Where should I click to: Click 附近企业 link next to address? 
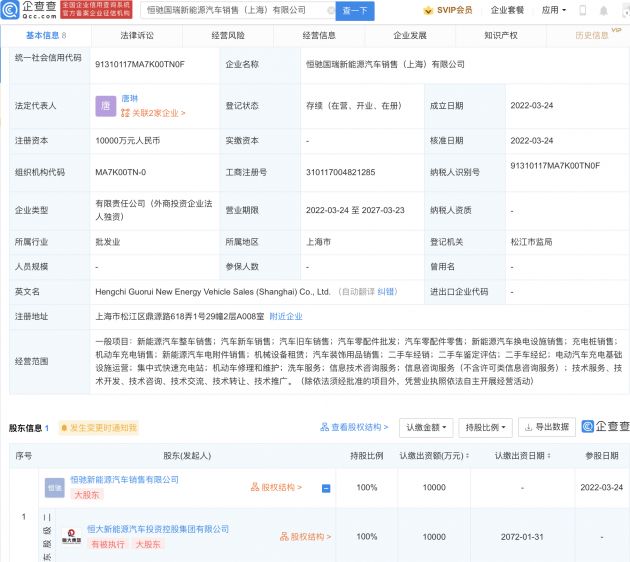tap(286, 317)
